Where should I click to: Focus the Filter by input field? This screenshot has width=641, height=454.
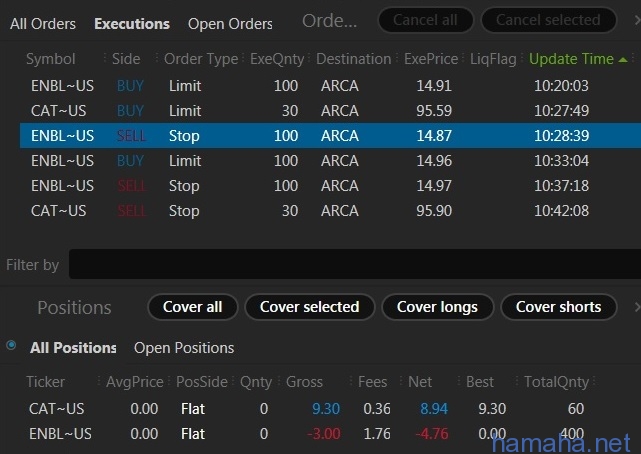pyautogui.click(x=354, y=264)
